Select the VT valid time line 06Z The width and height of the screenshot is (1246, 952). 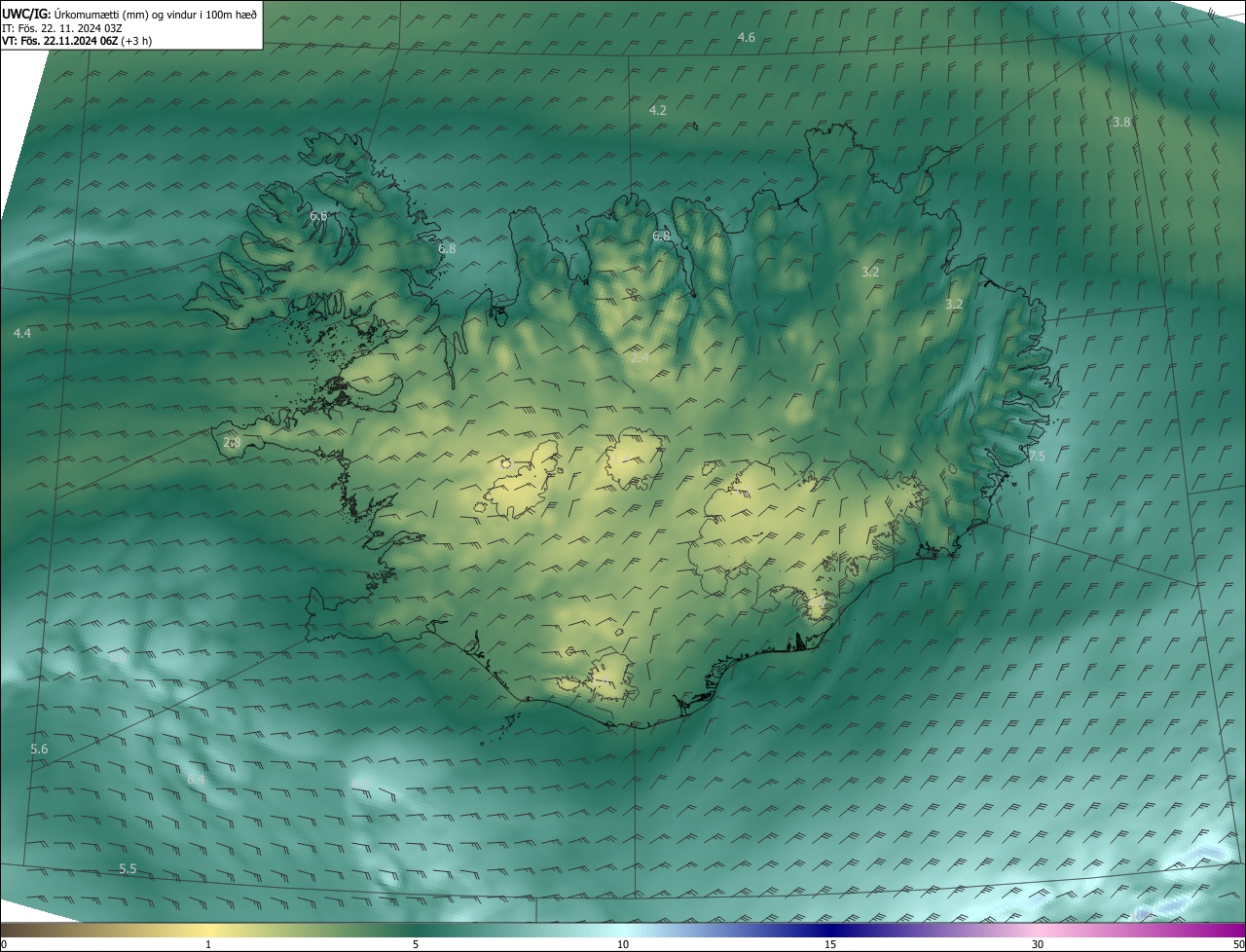pyautogui.click(x=77, y=41)
